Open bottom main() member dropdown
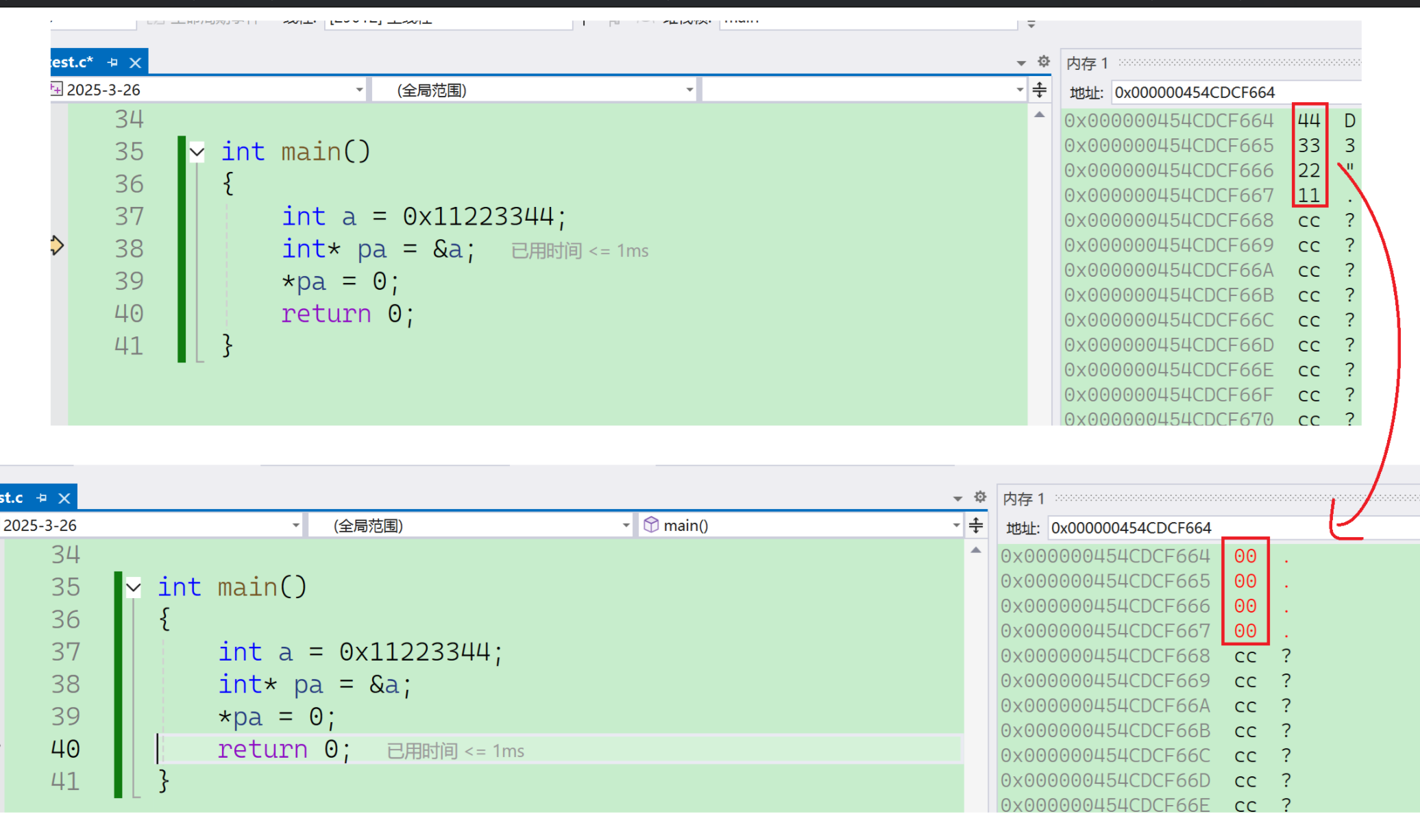Viewport: 1420px width, 840px height. point(956,526)
